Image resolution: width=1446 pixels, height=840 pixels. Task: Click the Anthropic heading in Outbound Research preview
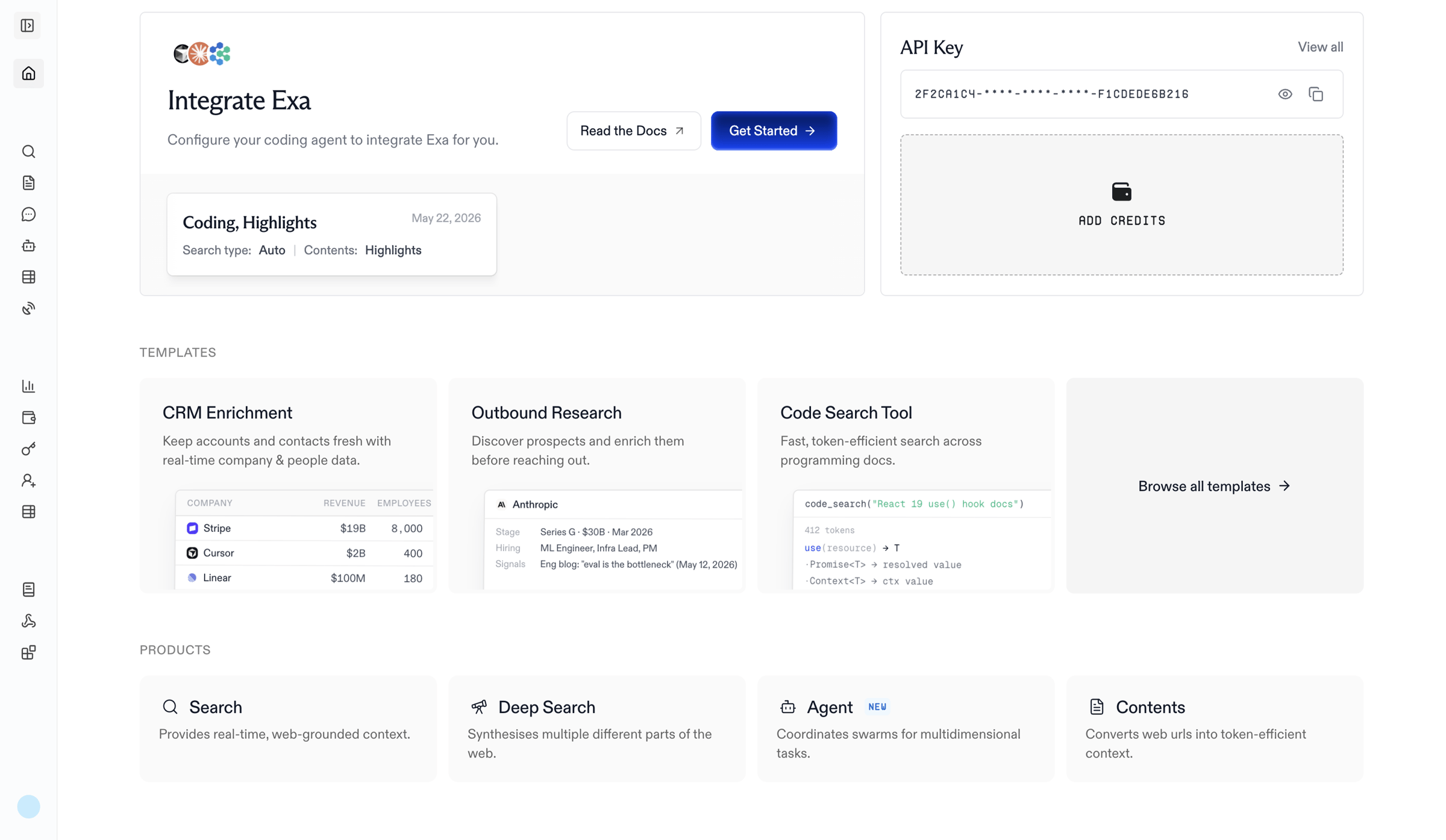tap(534, 505)
